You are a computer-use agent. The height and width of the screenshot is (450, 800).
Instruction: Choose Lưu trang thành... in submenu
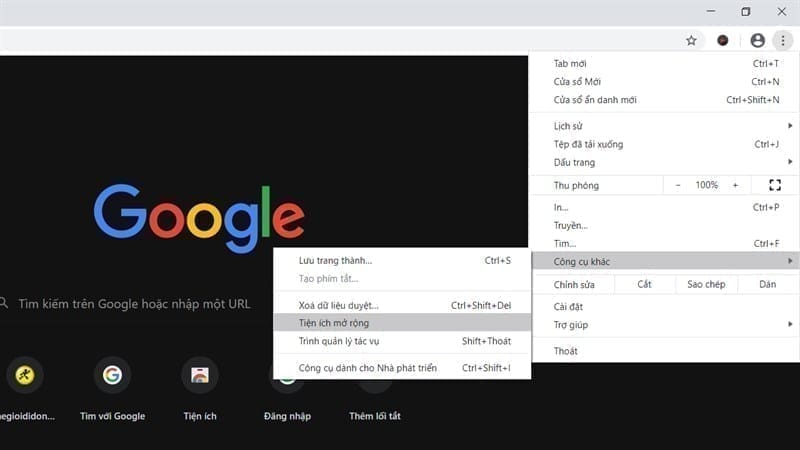coord(402,261)
